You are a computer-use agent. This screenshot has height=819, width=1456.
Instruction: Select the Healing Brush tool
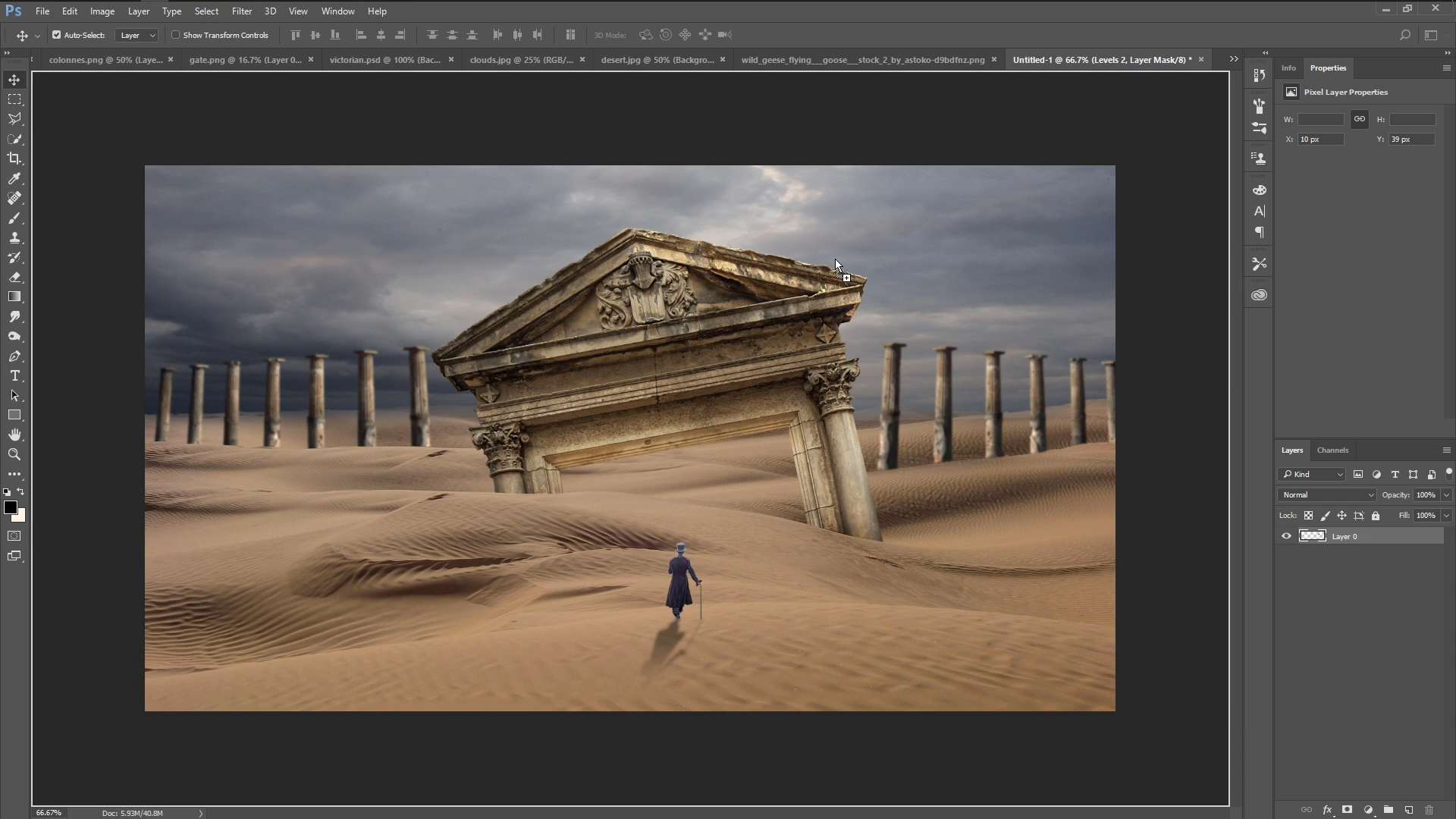(14, 198)
